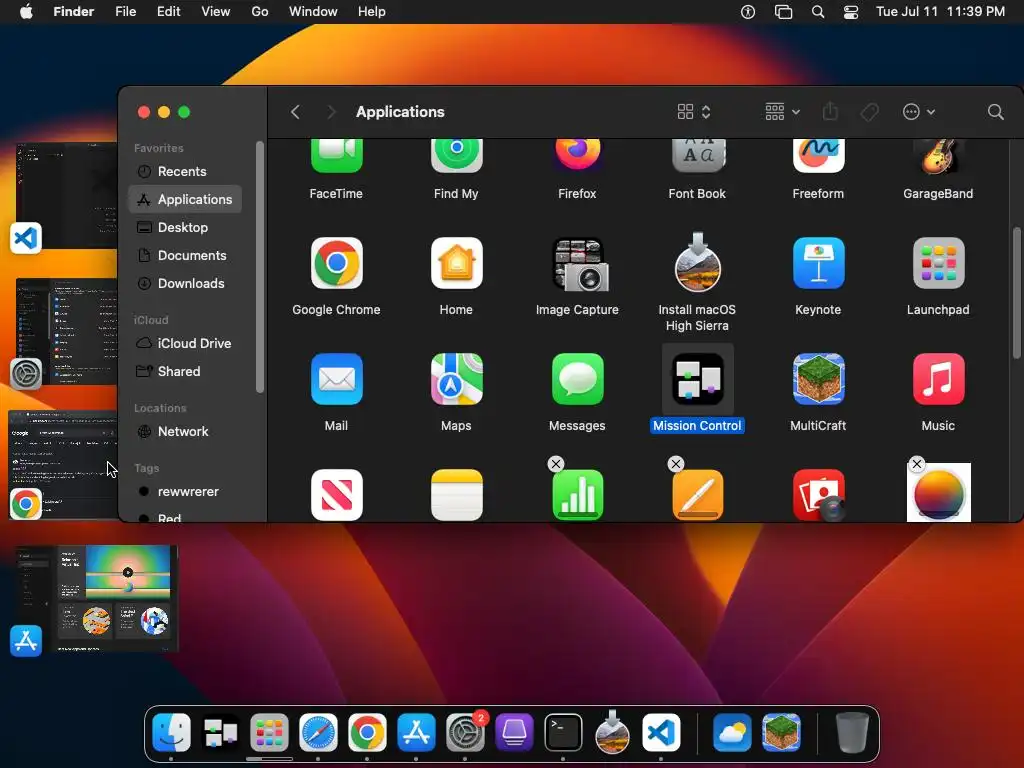Select Install macOS High Sierra icon

pos(697,263)
